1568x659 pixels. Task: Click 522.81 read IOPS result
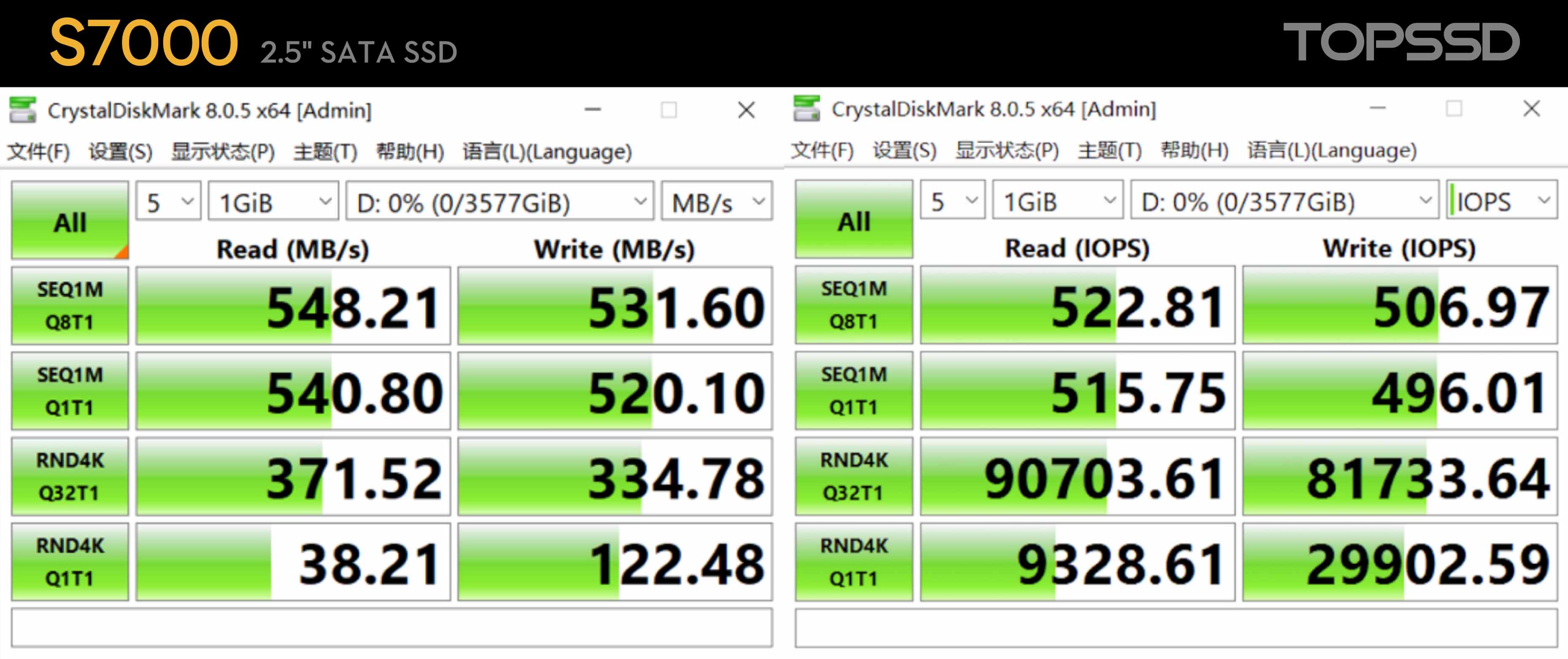click(x=1077, y=304)
